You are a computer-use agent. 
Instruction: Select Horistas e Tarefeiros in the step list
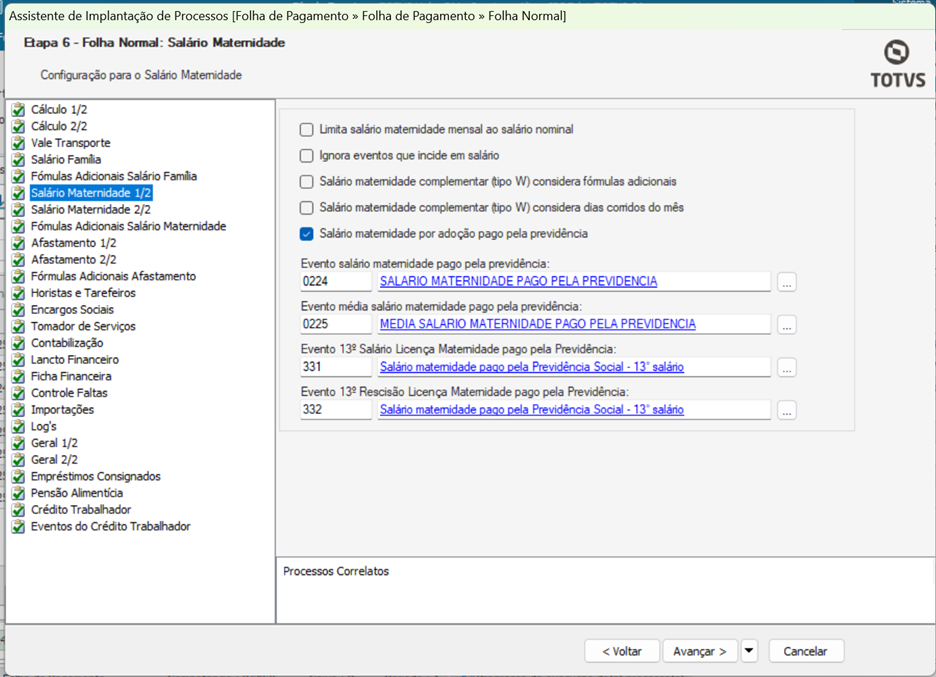[83, 293]
